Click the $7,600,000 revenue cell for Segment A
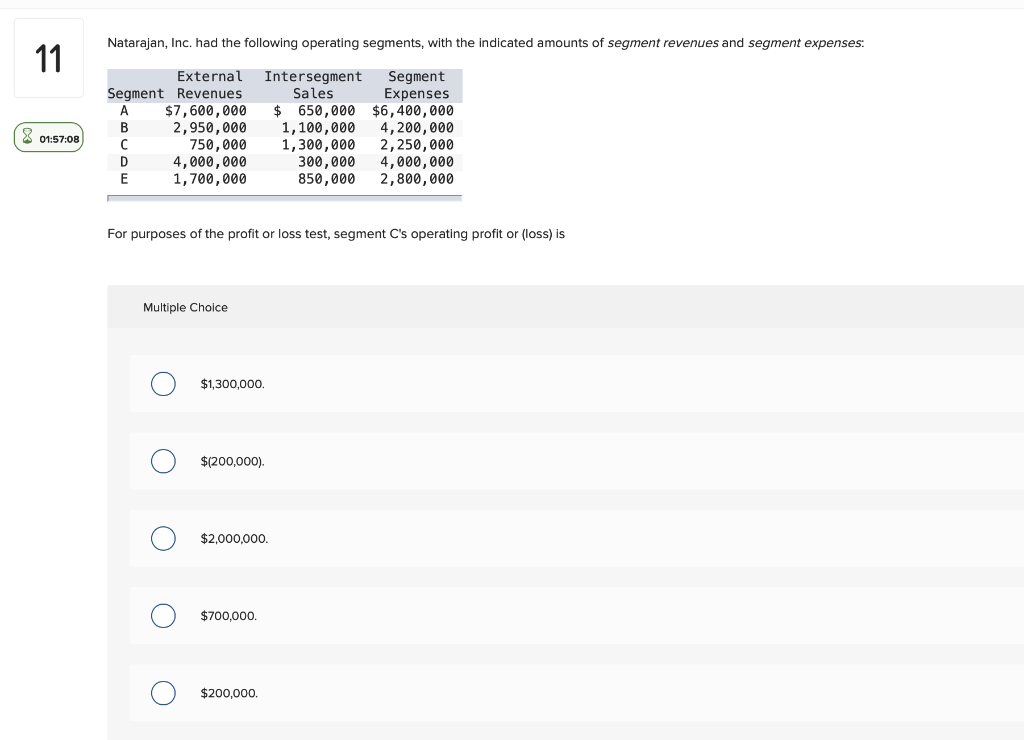Image resolution: width=1024 pixels, height=740 pixels. pos(206,110)
